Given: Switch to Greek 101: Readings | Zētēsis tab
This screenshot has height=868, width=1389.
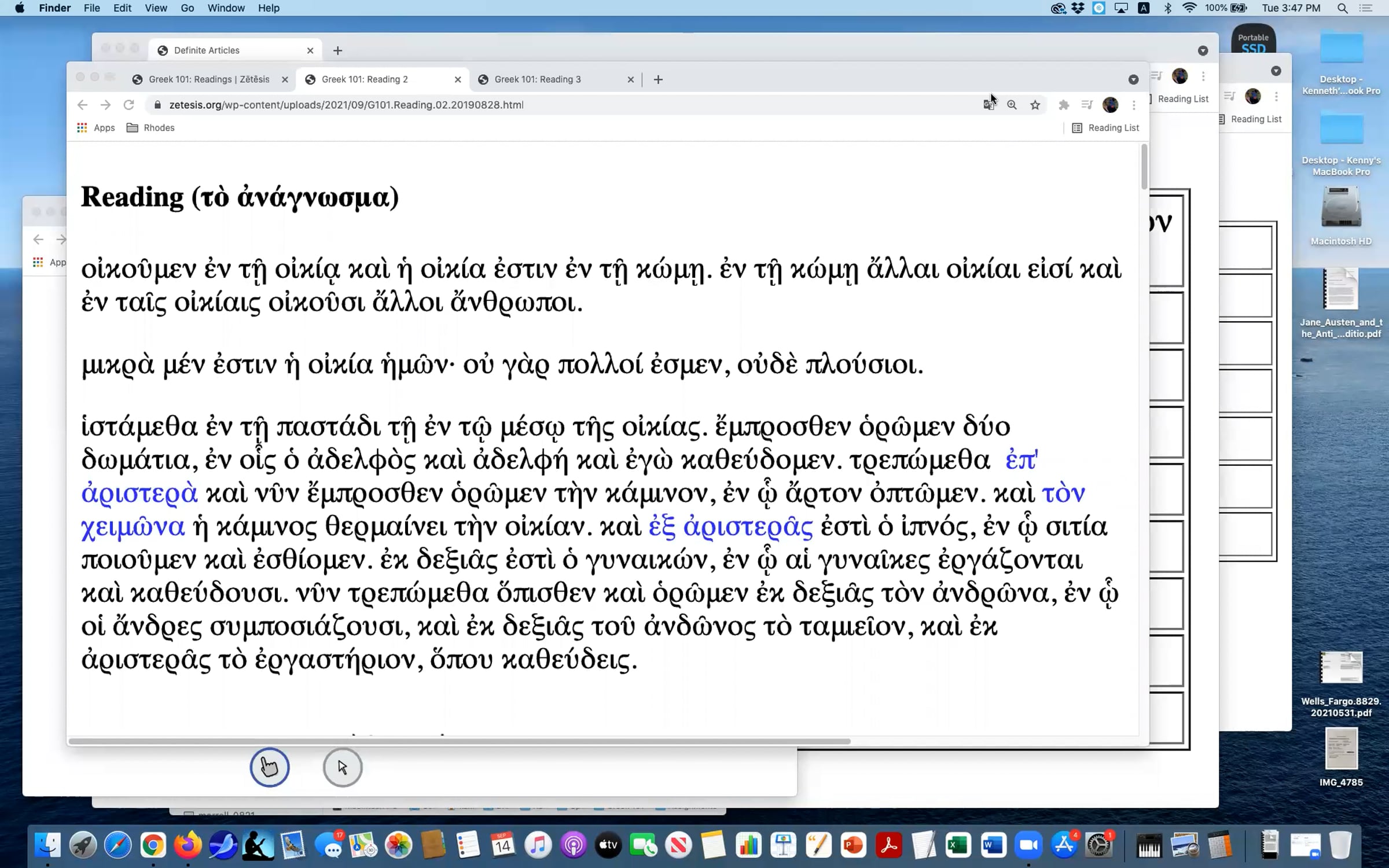Looking at the screenshot, I should point(208,79).
